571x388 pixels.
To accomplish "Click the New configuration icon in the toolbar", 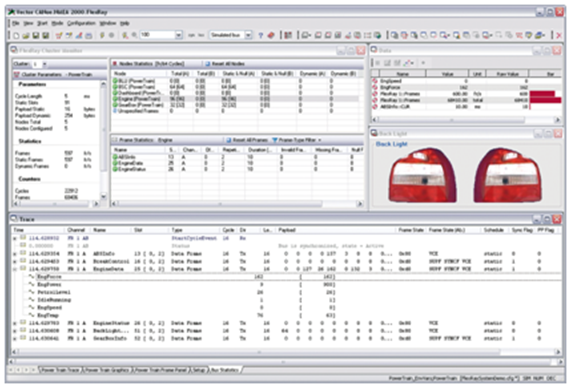I will (x=16, y=35).
